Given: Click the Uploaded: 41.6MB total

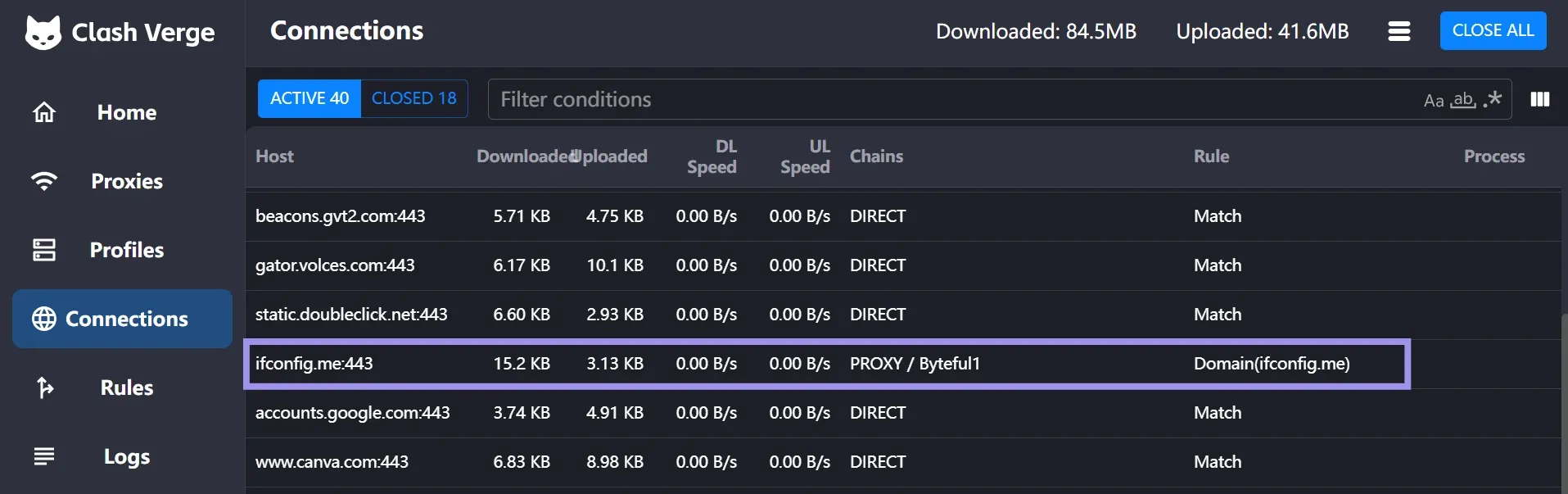Looking at the screenshot, I should pos(1262,31).
